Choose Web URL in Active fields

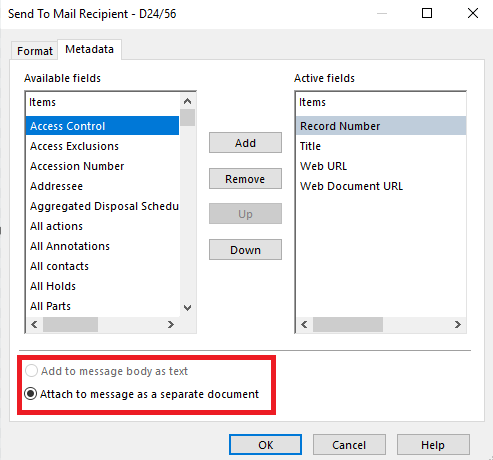[x=381, y=166]
